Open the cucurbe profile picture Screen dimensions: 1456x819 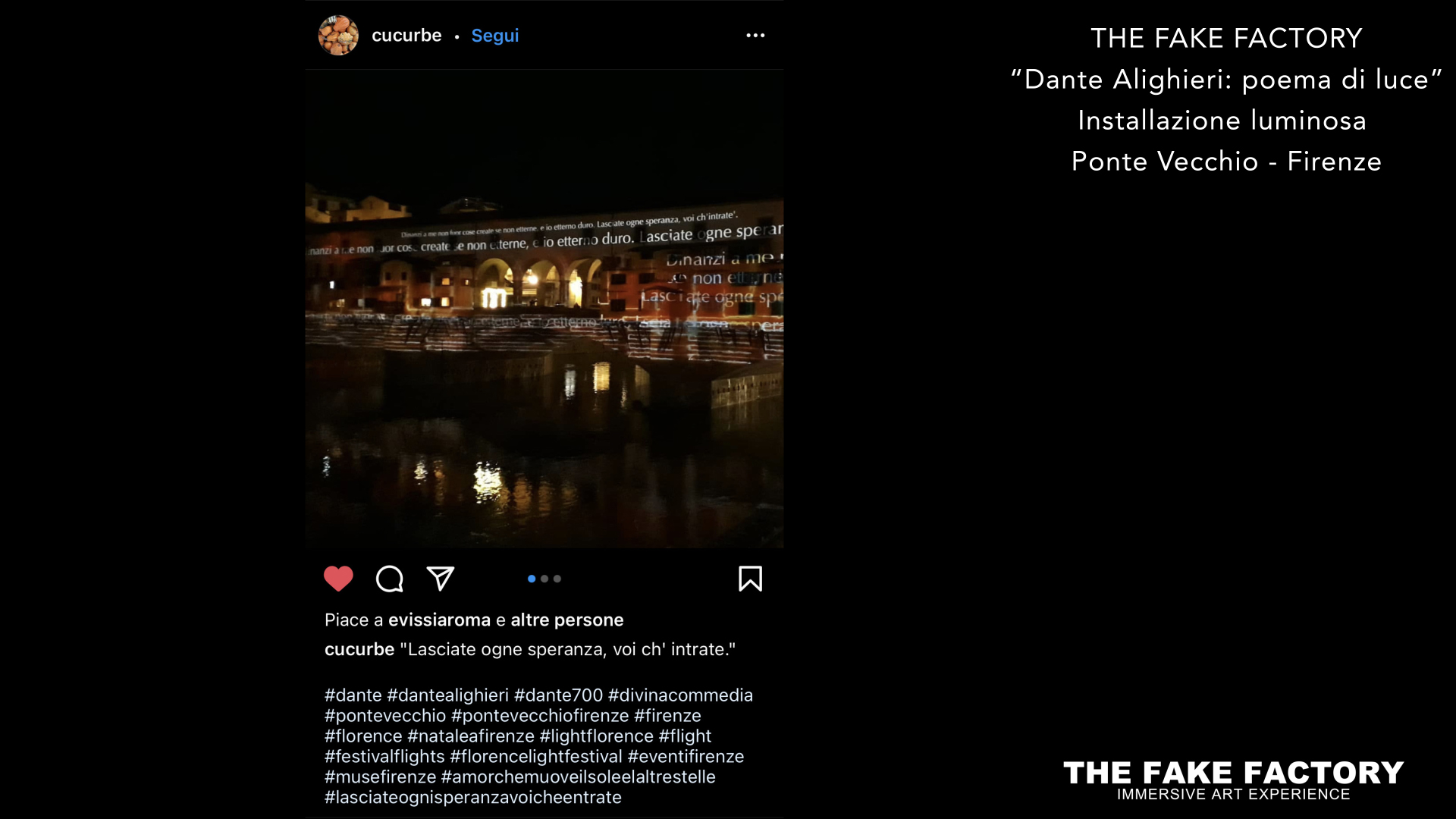[338, 35]
